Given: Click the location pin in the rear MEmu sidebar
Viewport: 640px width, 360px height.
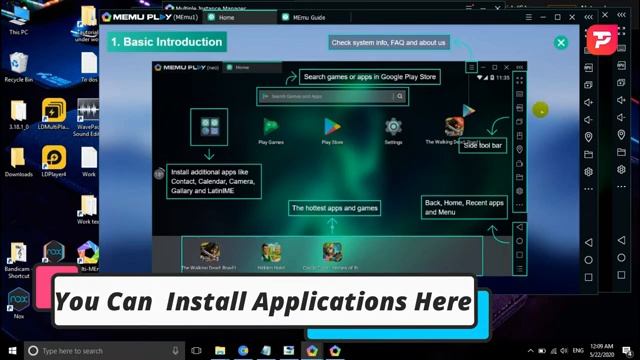Looking at the screenshot, I should (x=621, y=135).
